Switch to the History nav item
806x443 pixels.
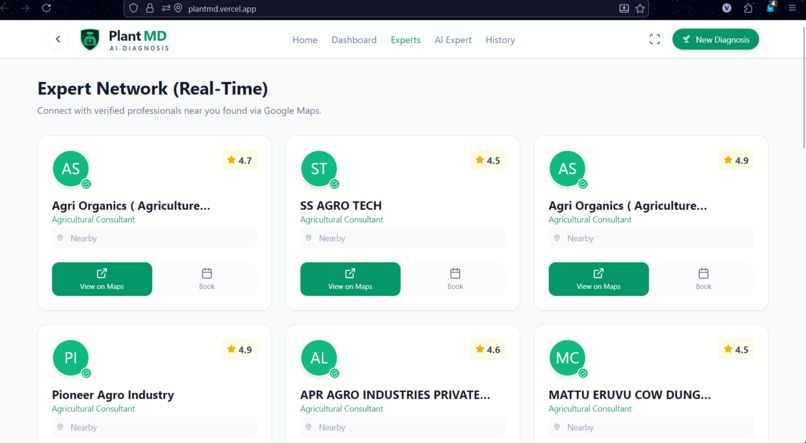[500, 40]
